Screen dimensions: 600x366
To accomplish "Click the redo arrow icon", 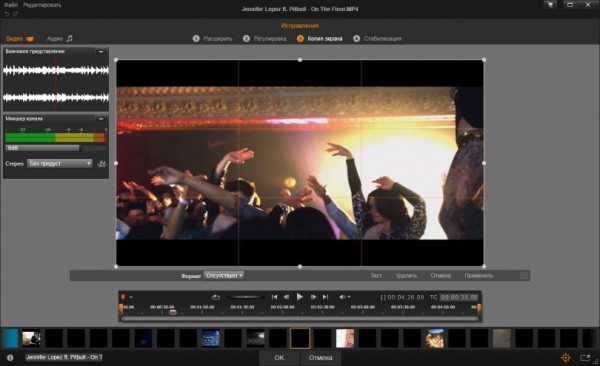I will click(15, 14).
